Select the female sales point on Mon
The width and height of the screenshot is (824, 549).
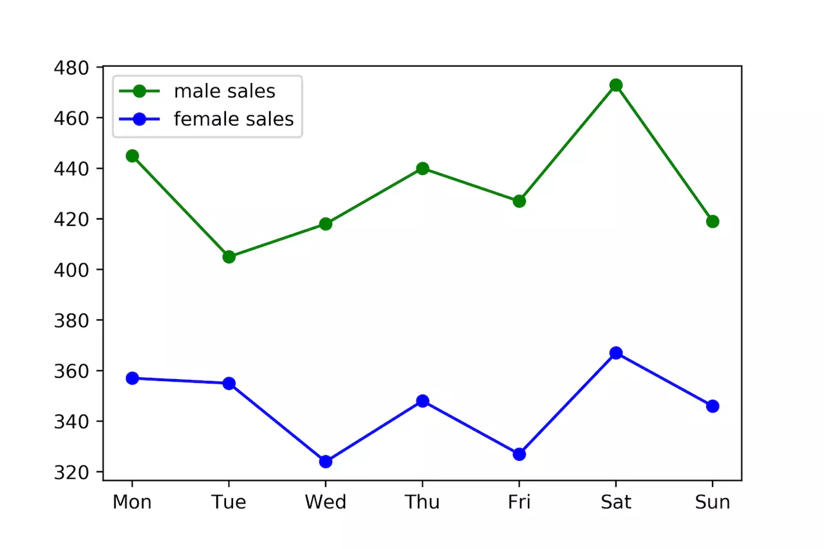click(132, 378)
